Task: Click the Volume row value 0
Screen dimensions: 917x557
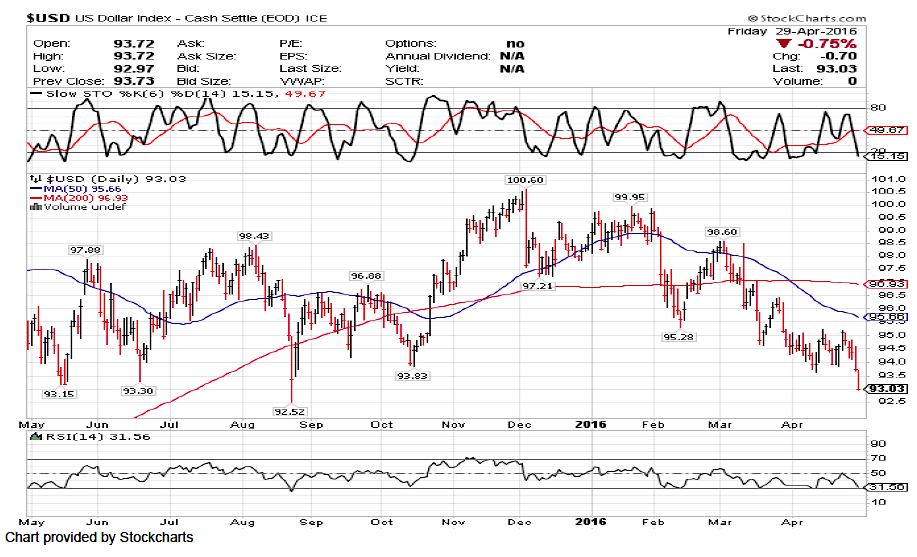Action: coord(853,81)
